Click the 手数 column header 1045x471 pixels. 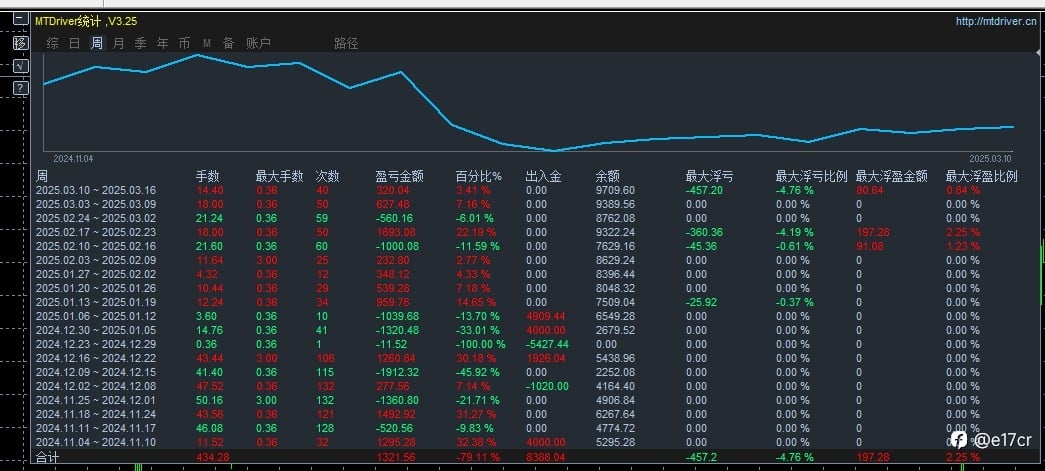pyautogui.click(x=207, y=177)
